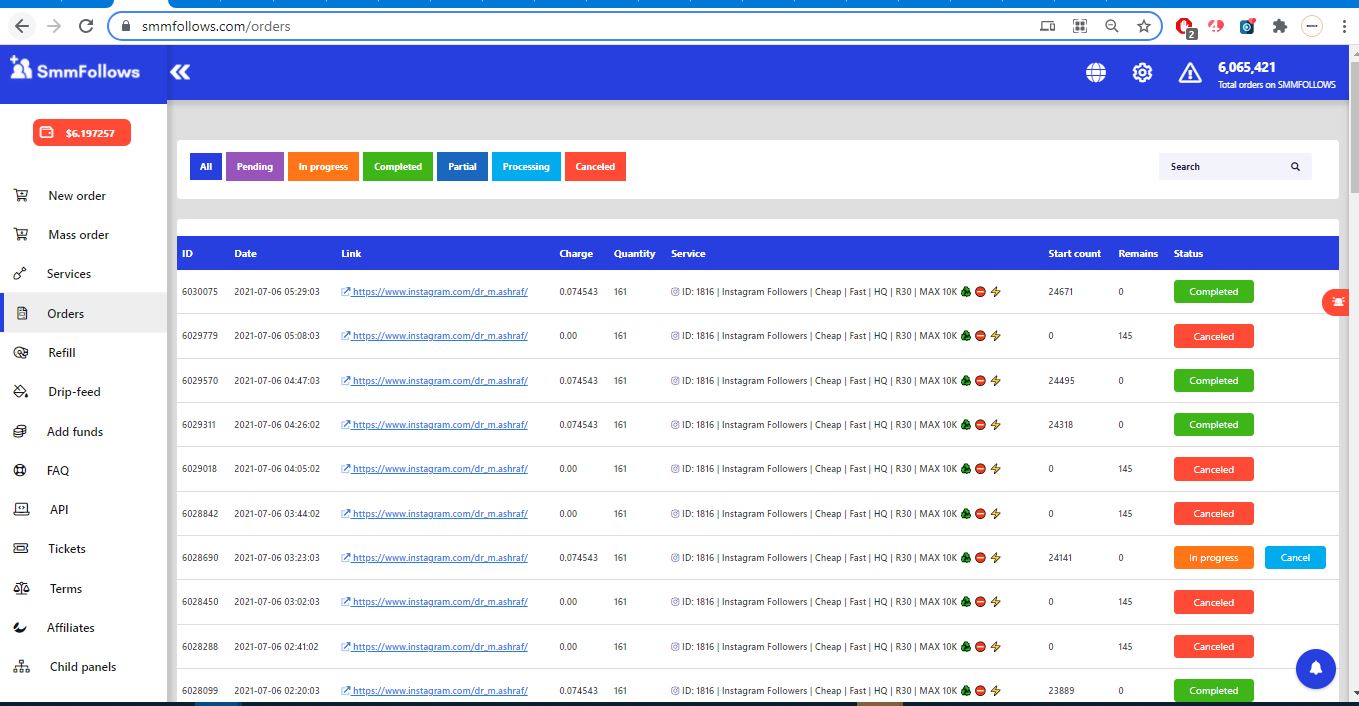The width and height of the screenshot is (1359, 706).
Task: Bookmark this page with star icon
Action: (x=1144, y=26)
